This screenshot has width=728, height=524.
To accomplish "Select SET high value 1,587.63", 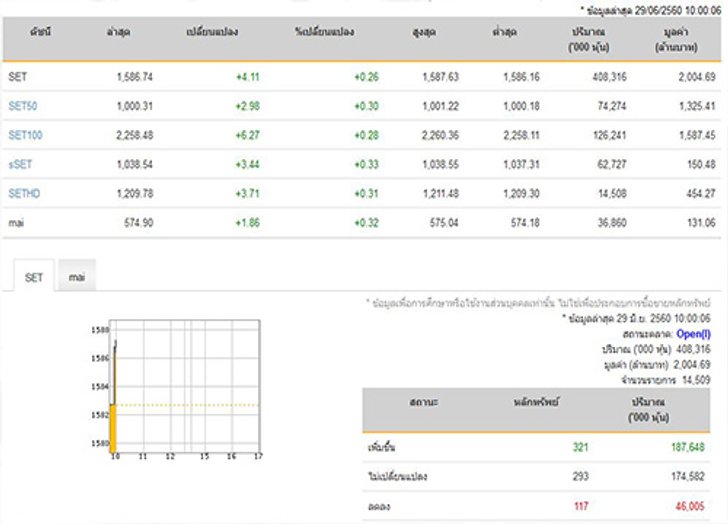I will click(440, 77).
